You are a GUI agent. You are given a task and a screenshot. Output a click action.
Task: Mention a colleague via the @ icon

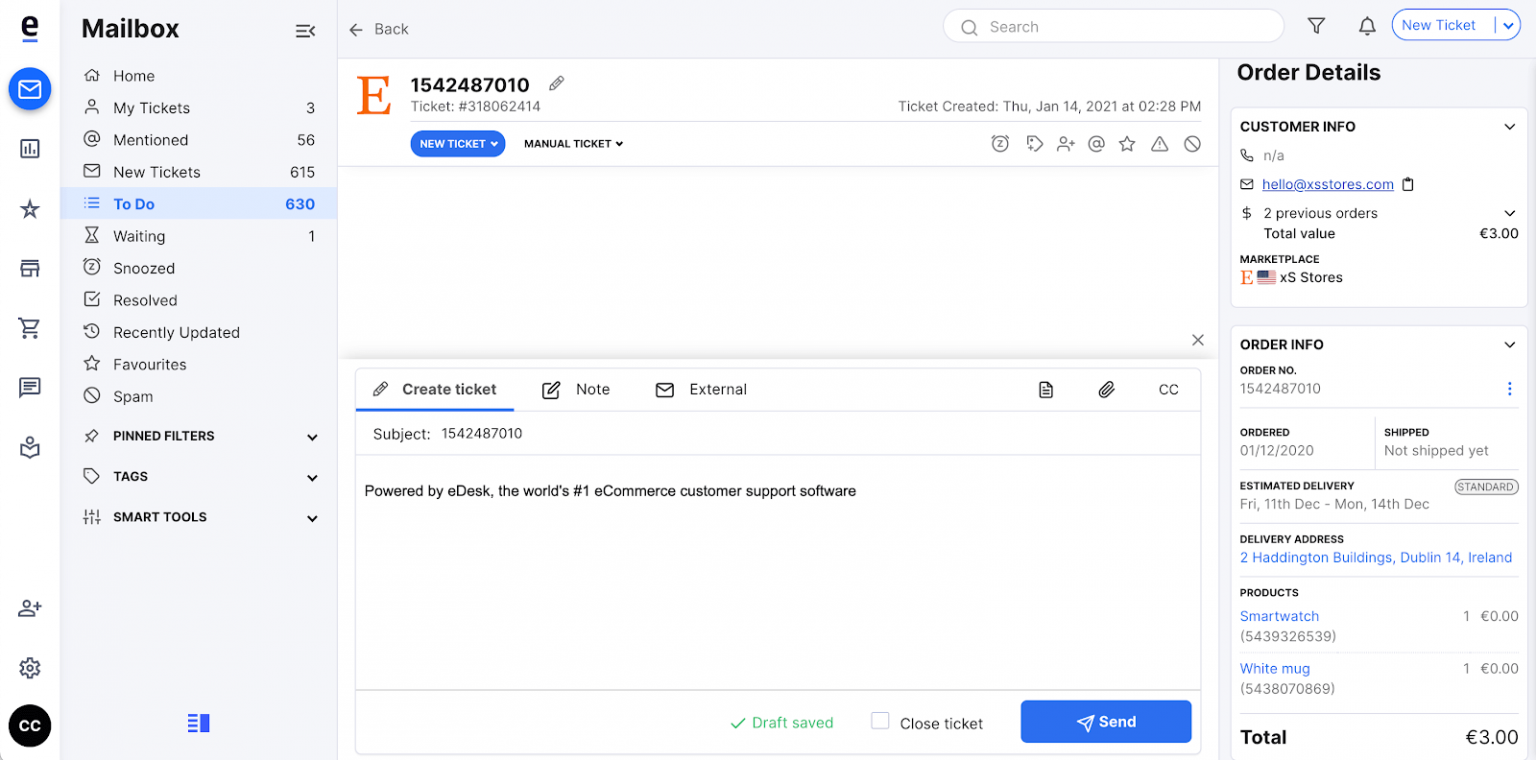coord(1096,143)
